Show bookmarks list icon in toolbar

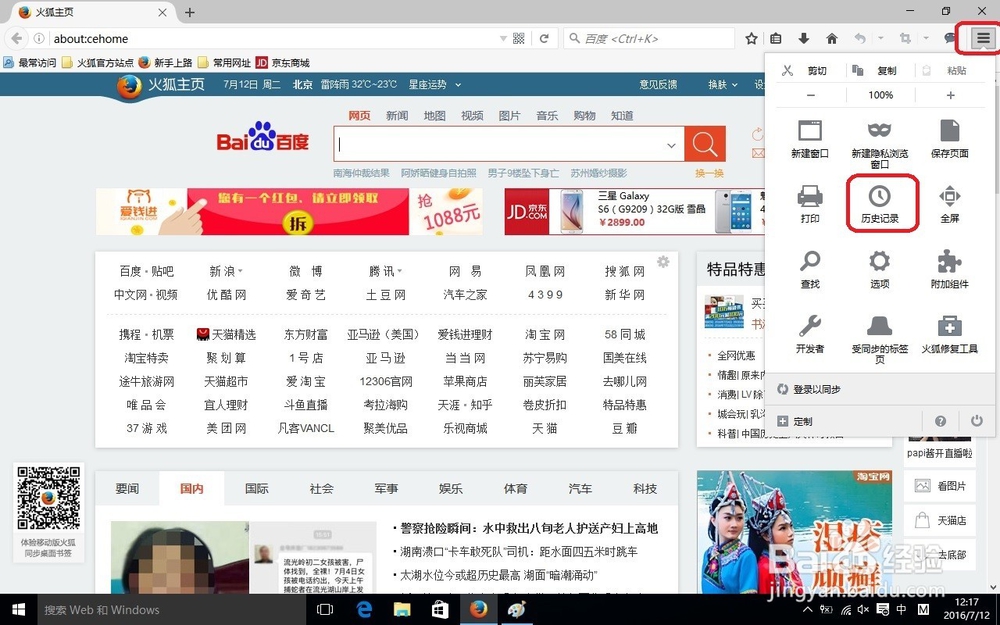[776, 38]
